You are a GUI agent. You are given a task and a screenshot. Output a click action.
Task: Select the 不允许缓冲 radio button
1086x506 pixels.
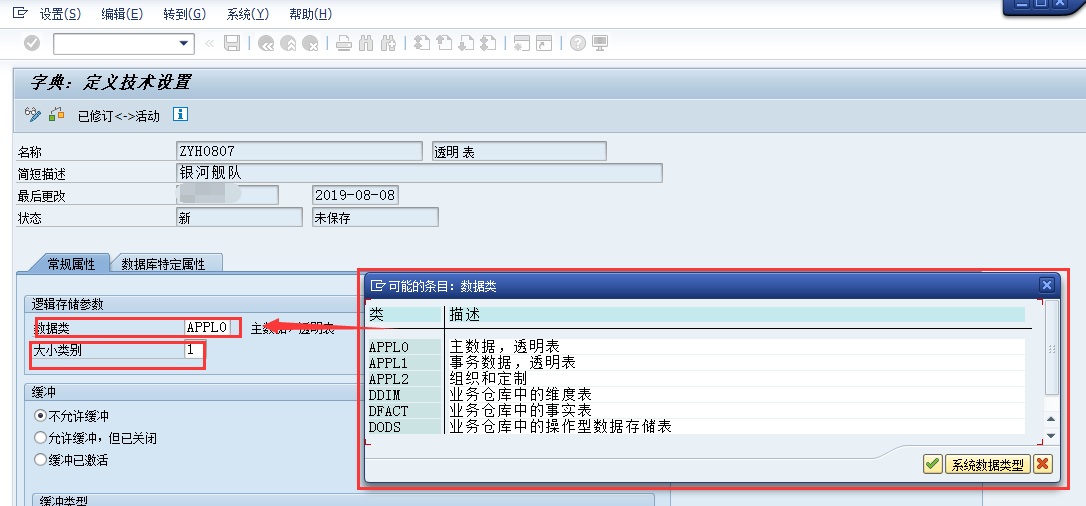40,416
